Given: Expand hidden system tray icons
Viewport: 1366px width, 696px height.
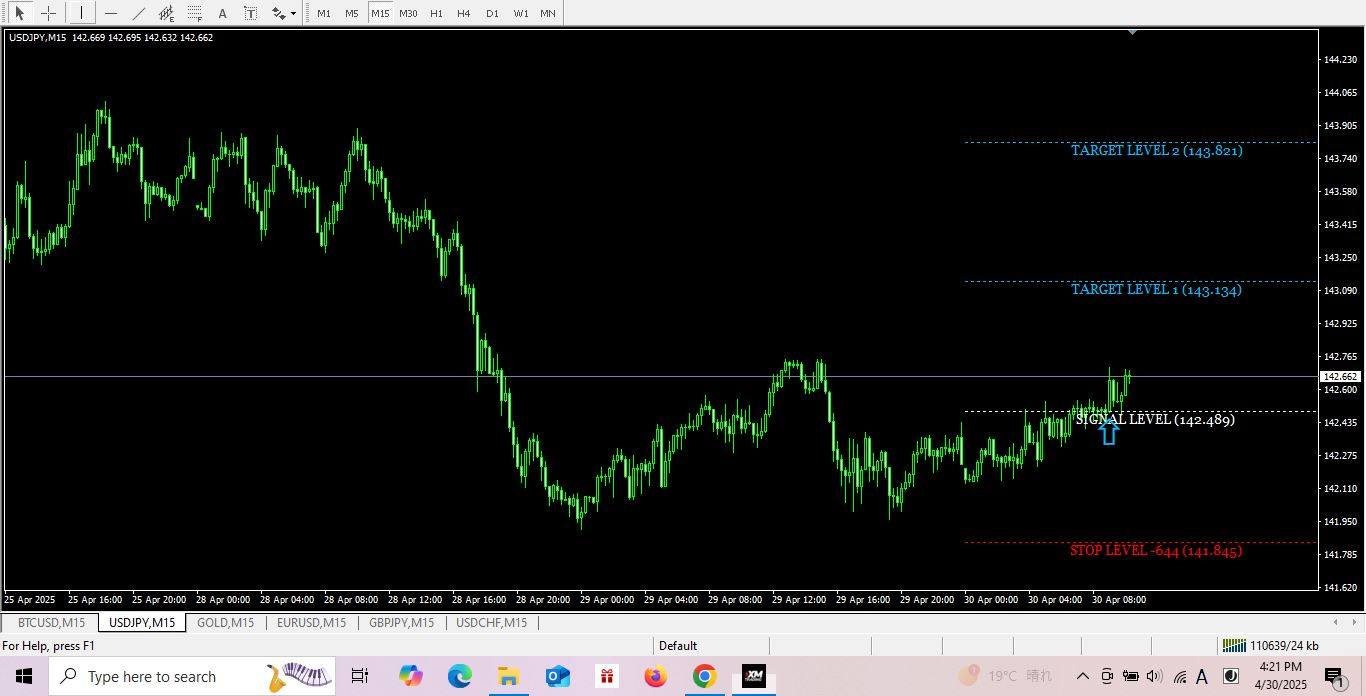Looking at the screenshot, I should 1083,677.
